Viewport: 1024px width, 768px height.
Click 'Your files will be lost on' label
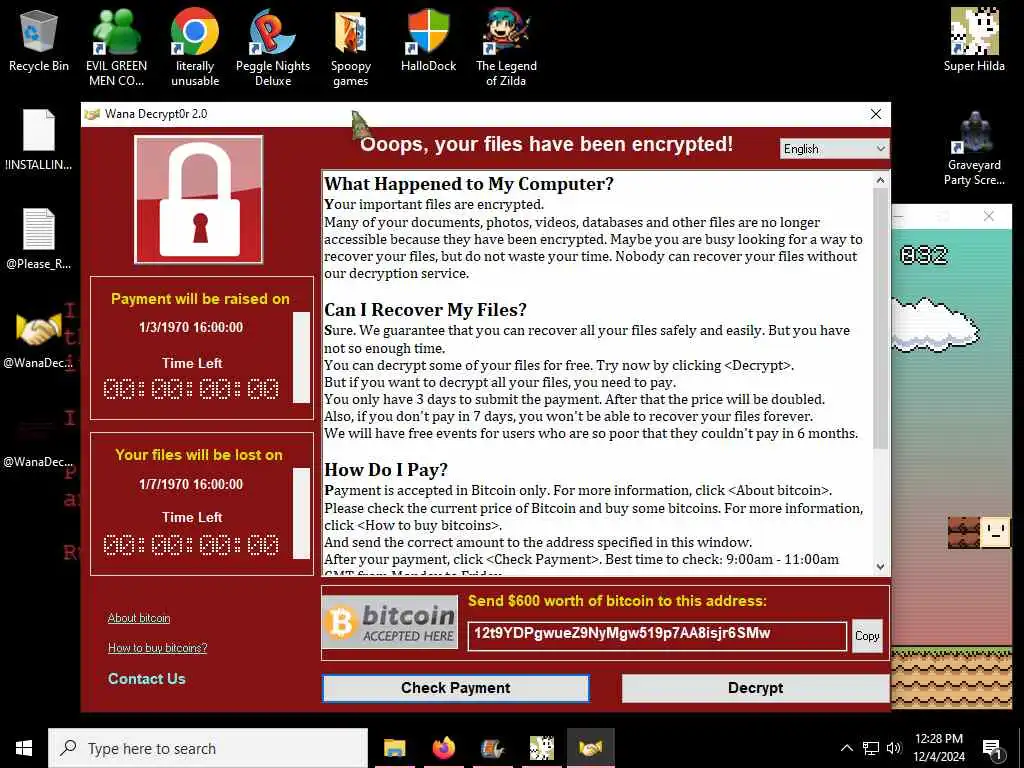(199, 455)
